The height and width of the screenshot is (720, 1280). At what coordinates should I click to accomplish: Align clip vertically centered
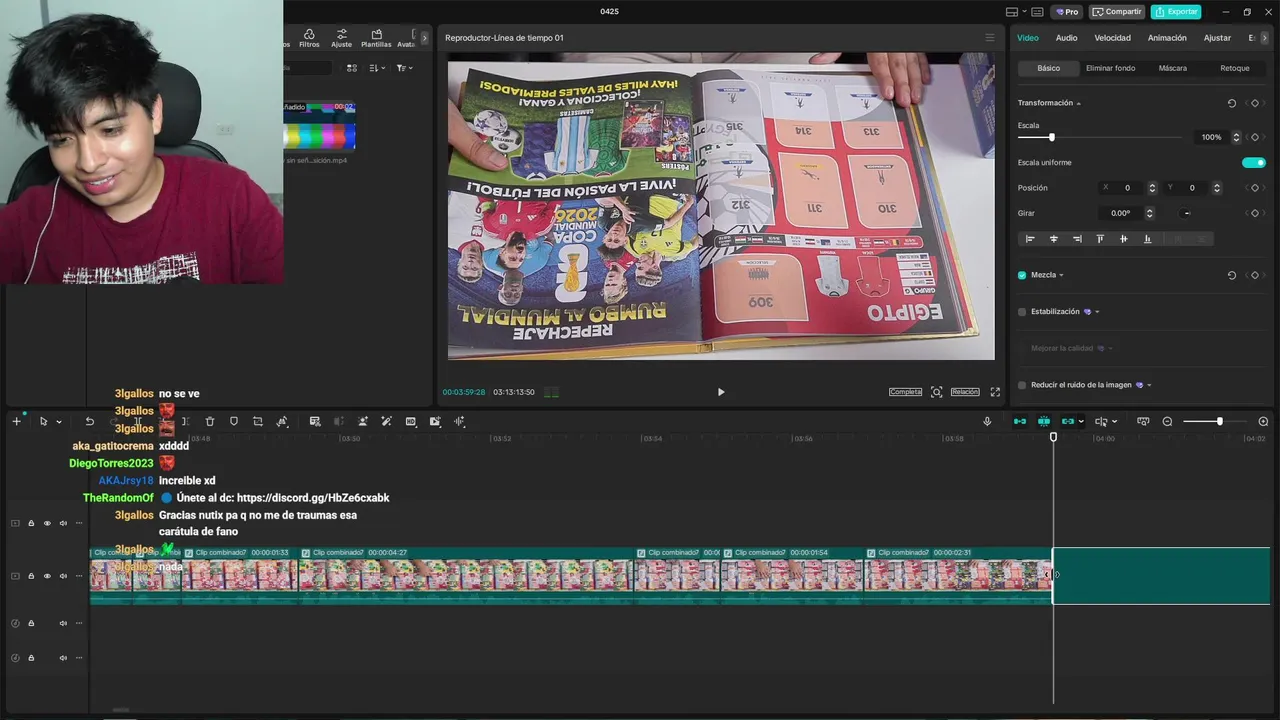click(x=1123, y=239)
